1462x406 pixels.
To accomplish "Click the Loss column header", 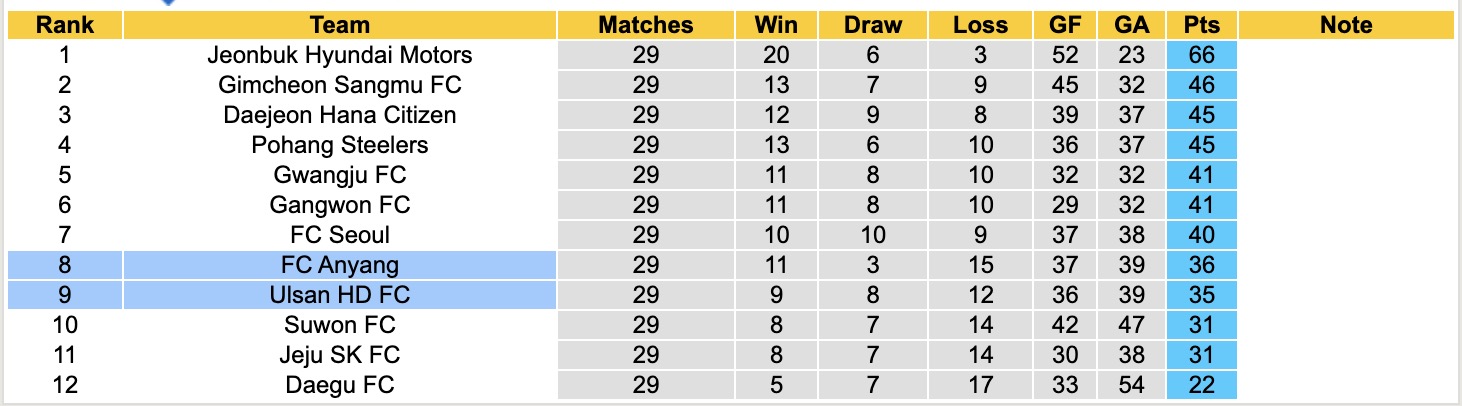I will click(980, 25).
